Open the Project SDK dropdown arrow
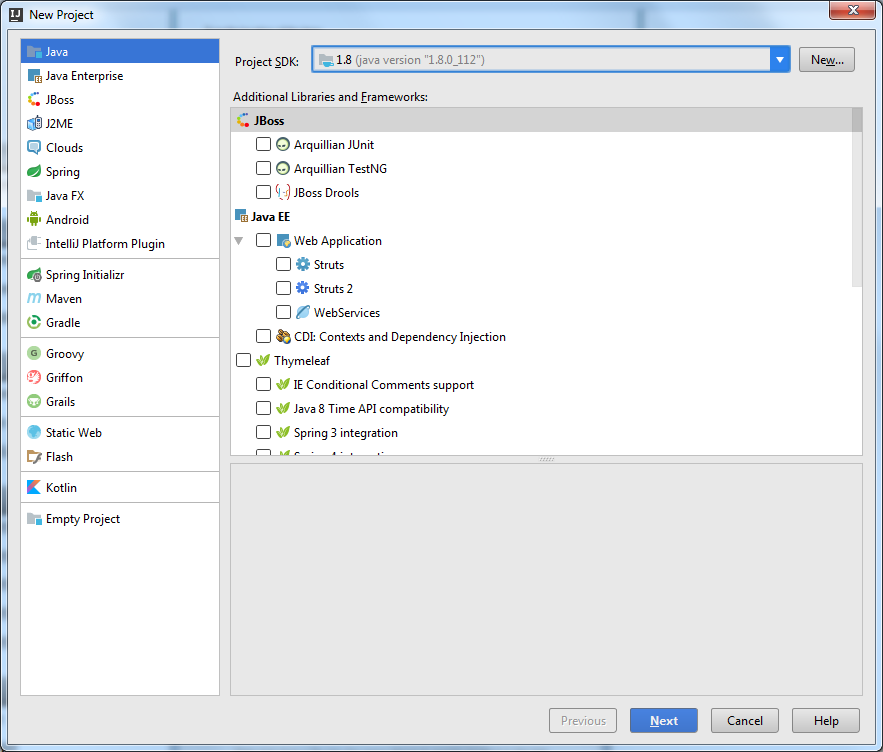Viewport: 883px width, 752px height. pyautogui.click(x=780, y=59)
